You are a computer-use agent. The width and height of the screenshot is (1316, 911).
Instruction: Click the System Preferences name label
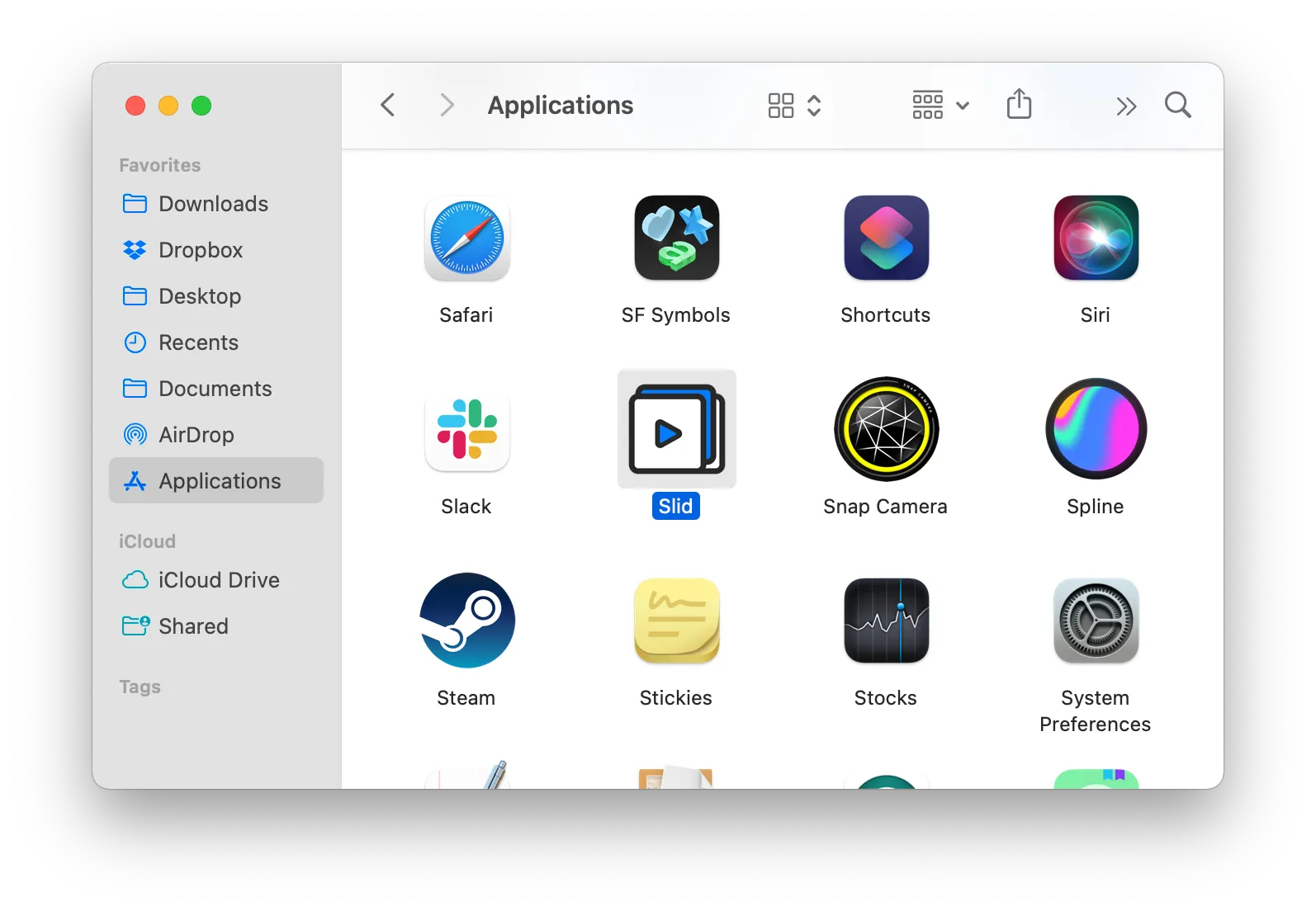coord(1096,711)
